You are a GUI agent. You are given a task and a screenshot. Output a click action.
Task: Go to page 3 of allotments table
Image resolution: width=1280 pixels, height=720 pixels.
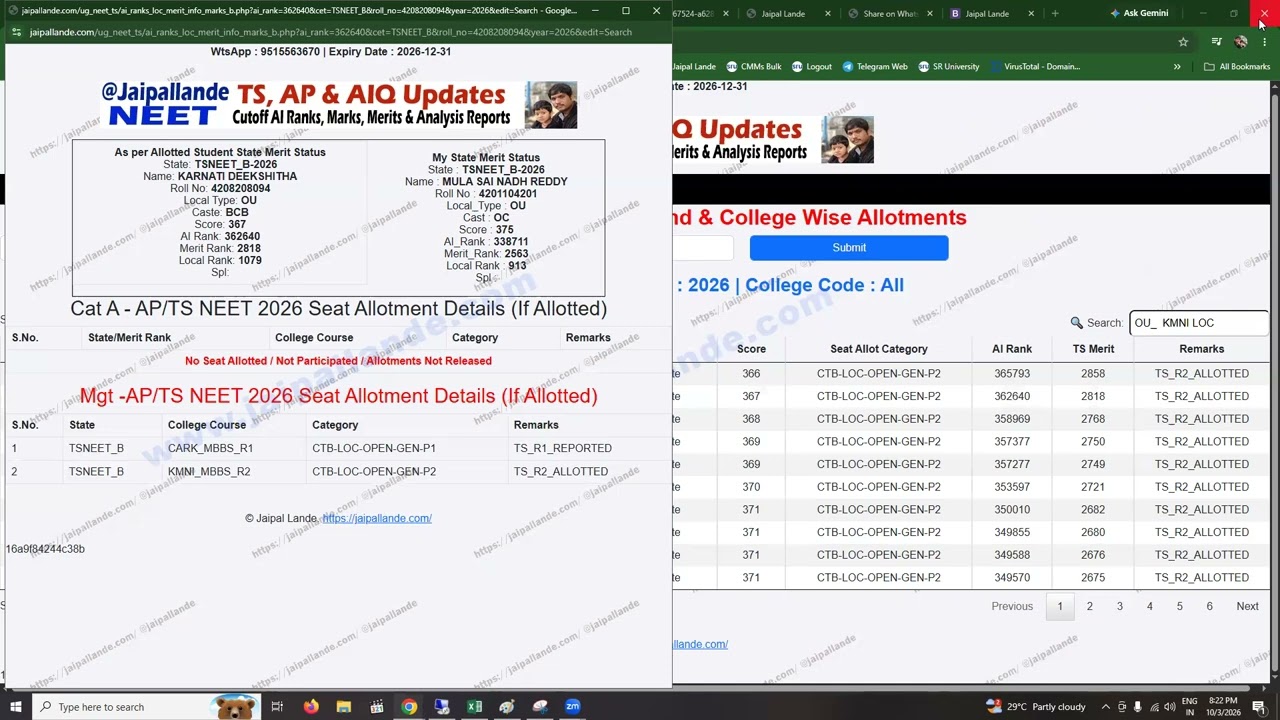tap(1120, 606)
